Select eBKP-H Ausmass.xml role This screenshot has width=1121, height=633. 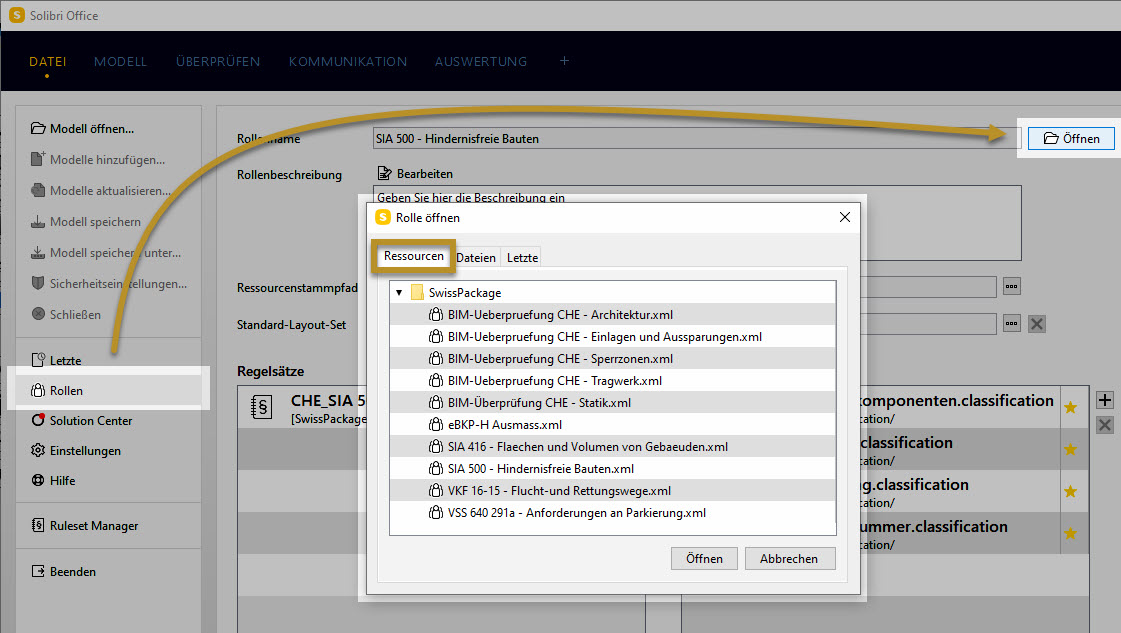(613, 425)
